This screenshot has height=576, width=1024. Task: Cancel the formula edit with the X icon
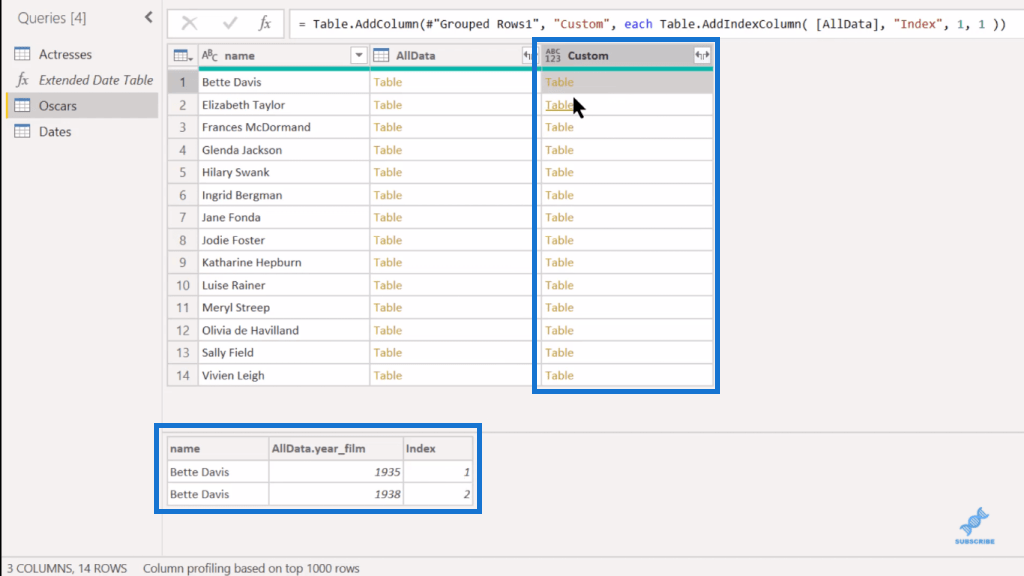tap(189, 24)
